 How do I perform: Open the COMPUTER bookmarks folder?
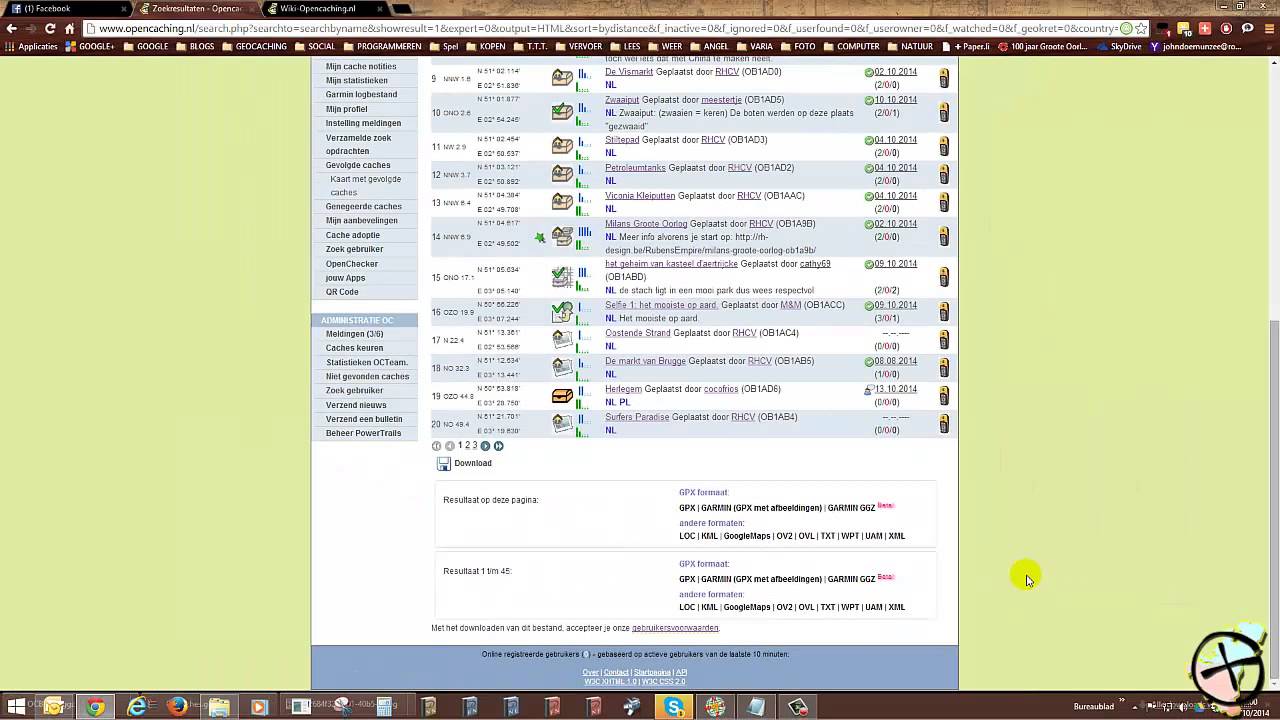coord(851,46)
